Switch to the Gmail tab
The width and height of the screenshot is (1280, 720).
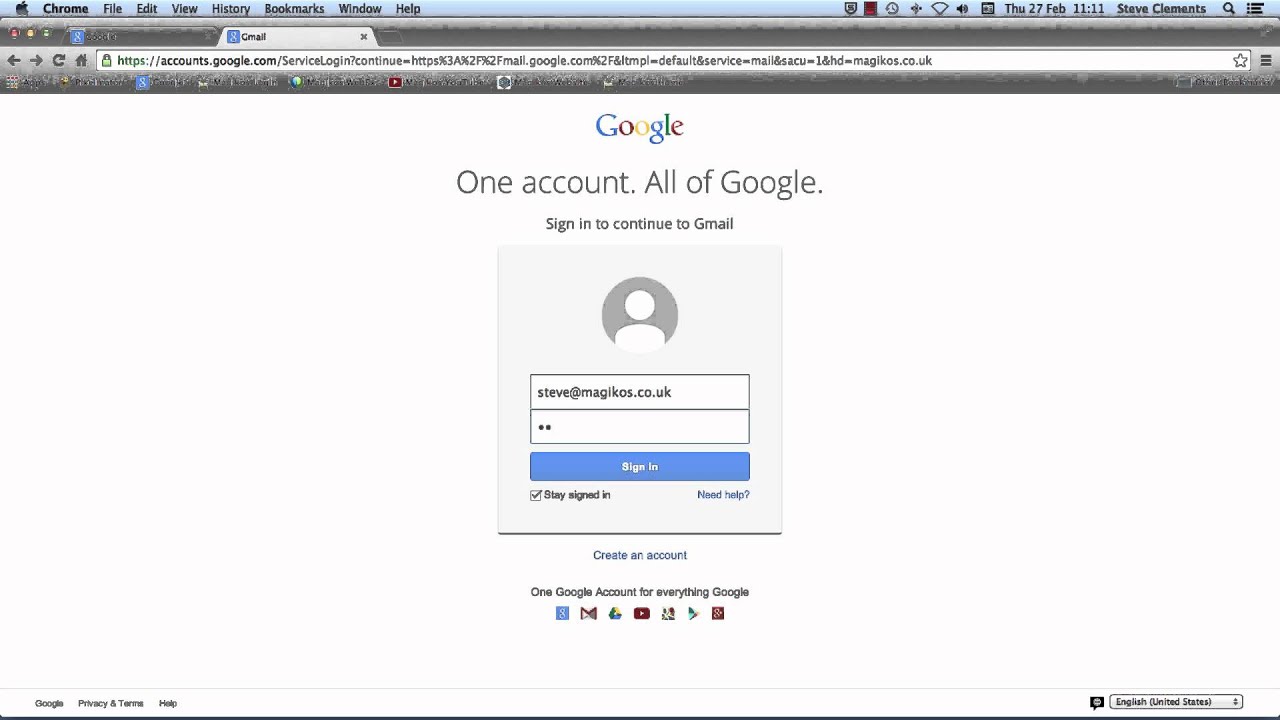(295, 37)
